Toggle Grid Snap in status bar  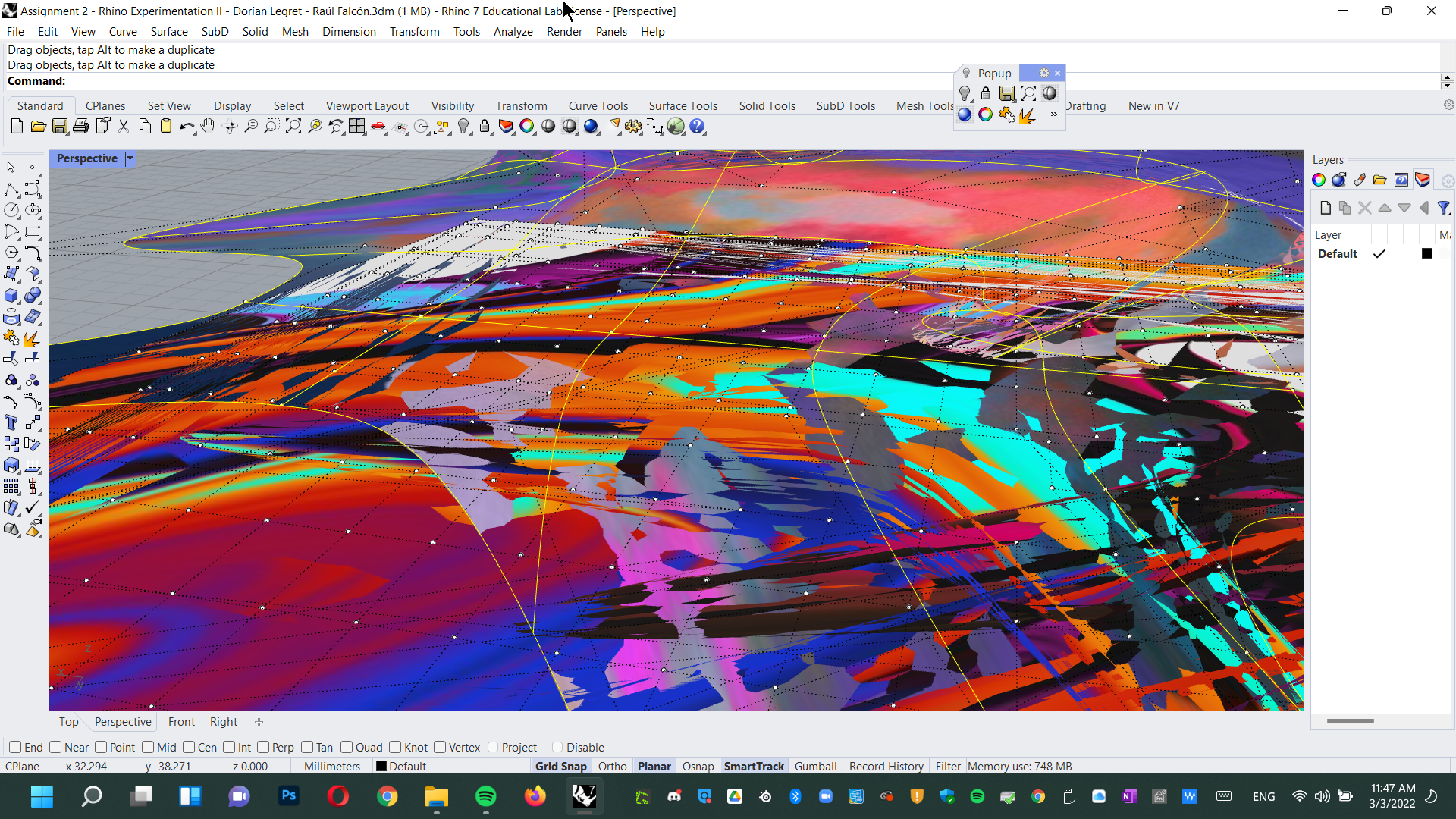click(560, 767)
